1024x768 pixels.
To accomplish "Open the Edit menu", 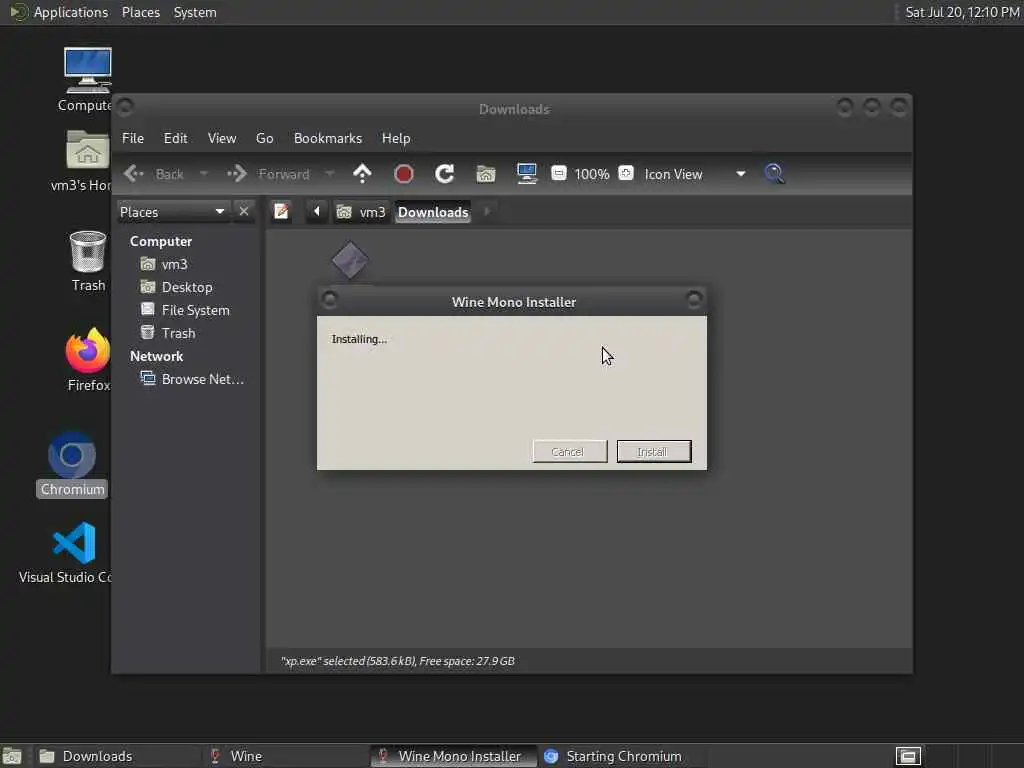I will click(x=175, y=138).
